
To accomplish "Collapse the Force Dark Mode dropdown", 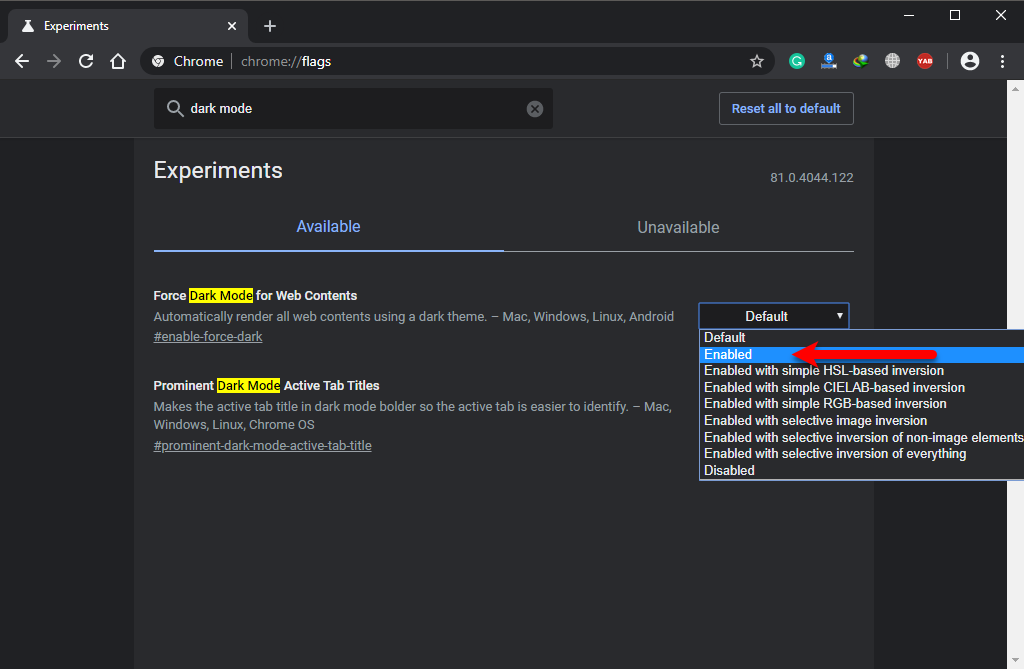I will (x=773, y=316).
